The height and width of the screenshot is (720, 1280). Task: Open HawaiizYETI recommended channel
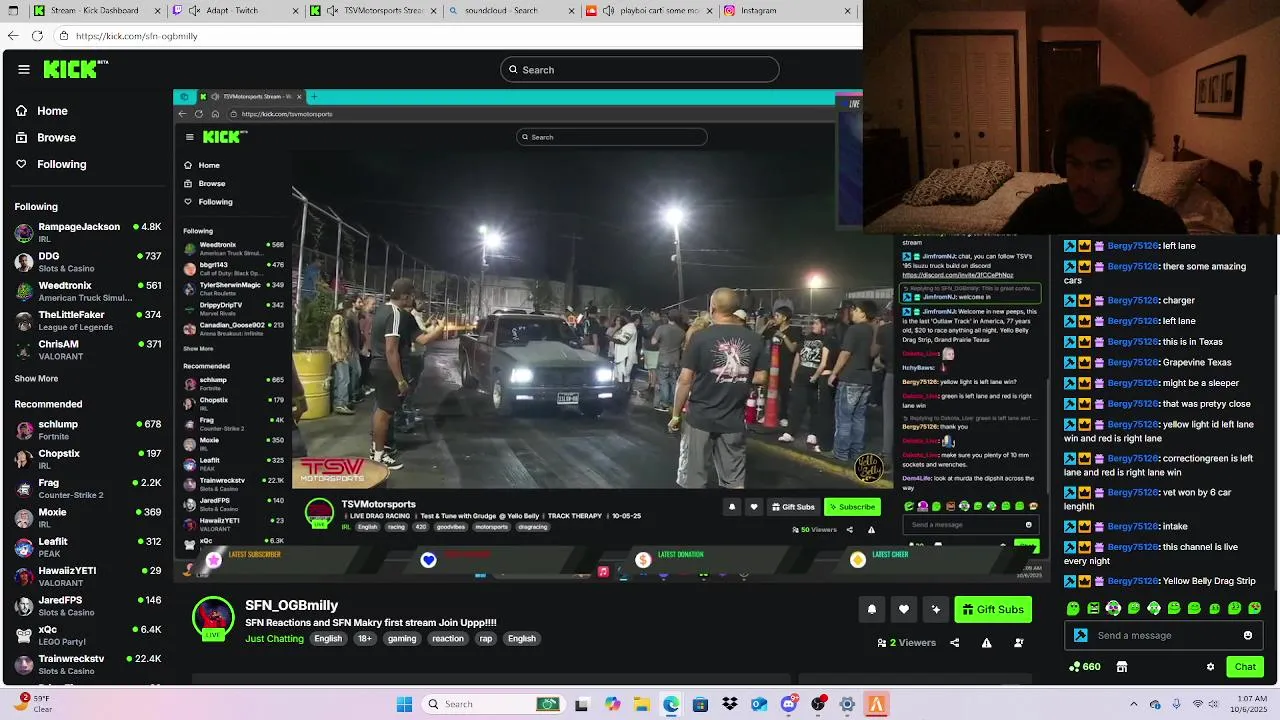88,576
